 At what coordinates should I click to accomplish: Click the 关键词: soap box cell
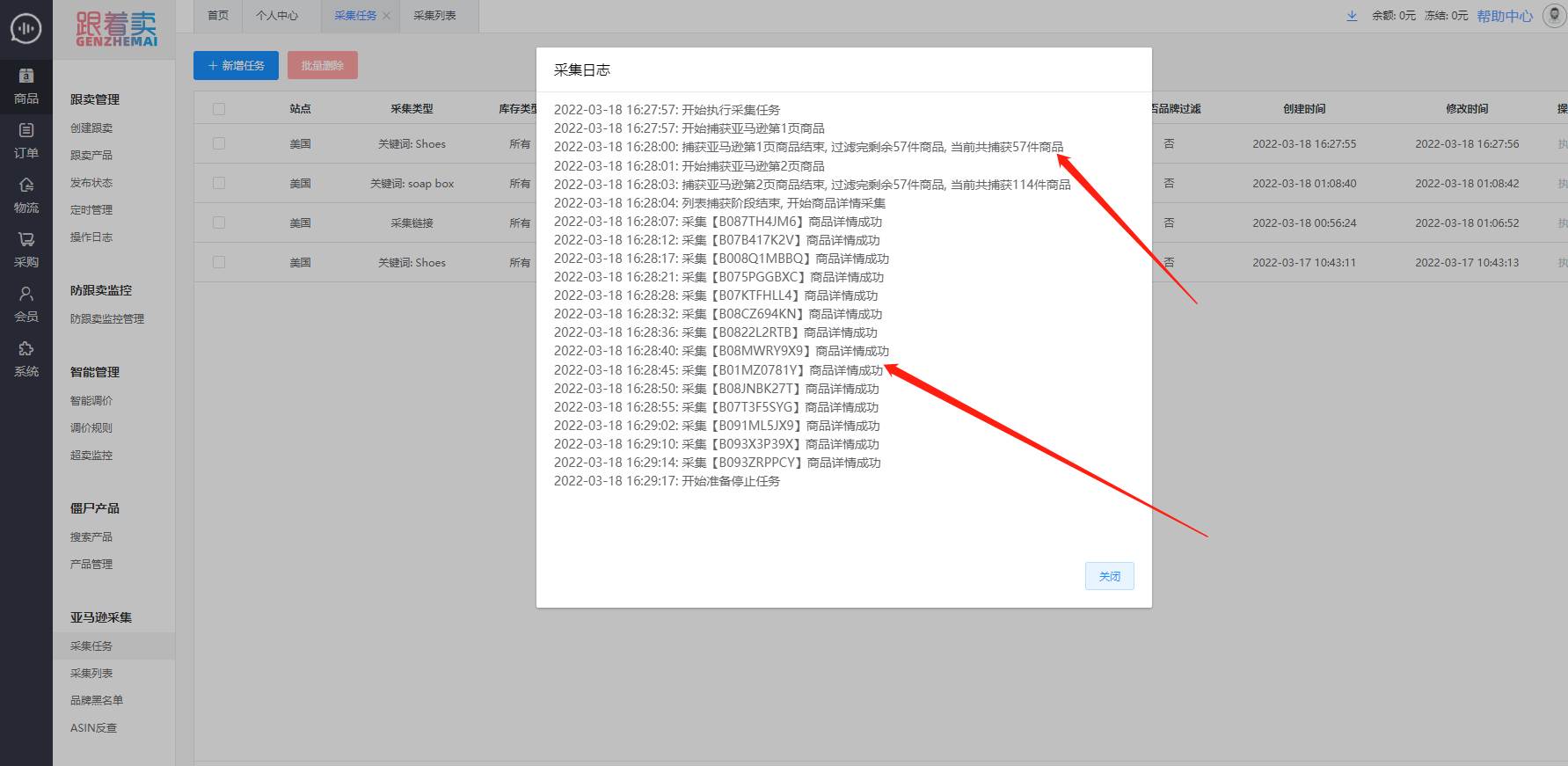click(x=412, y=183)
